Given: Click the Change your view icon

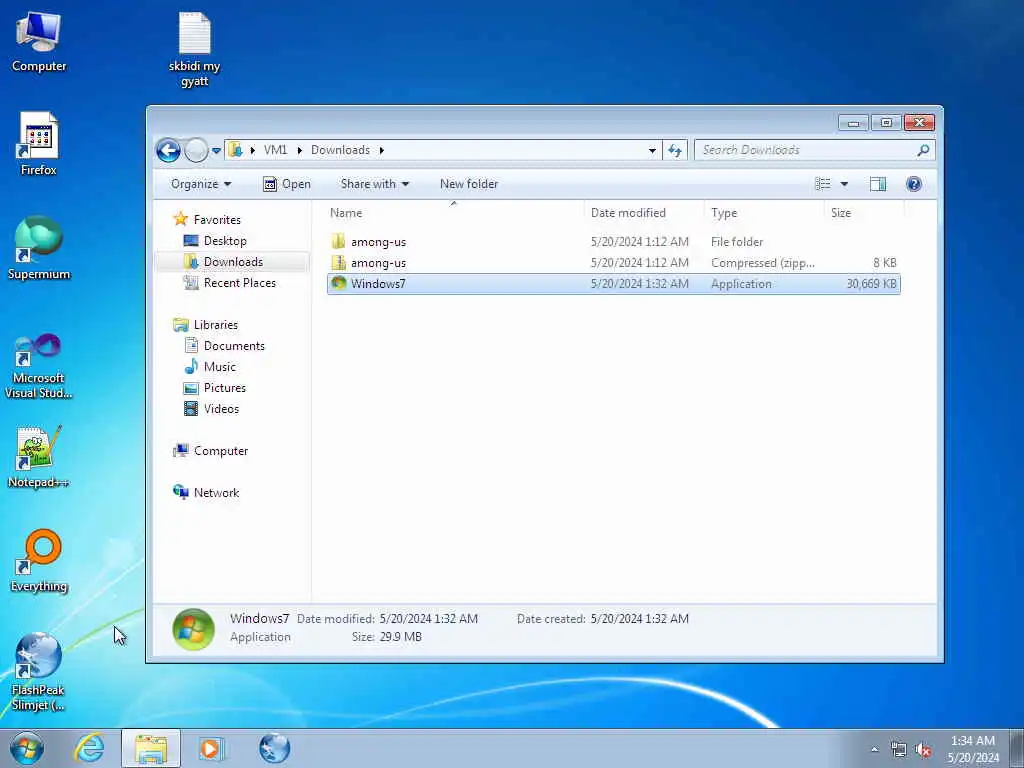Looking at the screenshot, I should [823, 184].
